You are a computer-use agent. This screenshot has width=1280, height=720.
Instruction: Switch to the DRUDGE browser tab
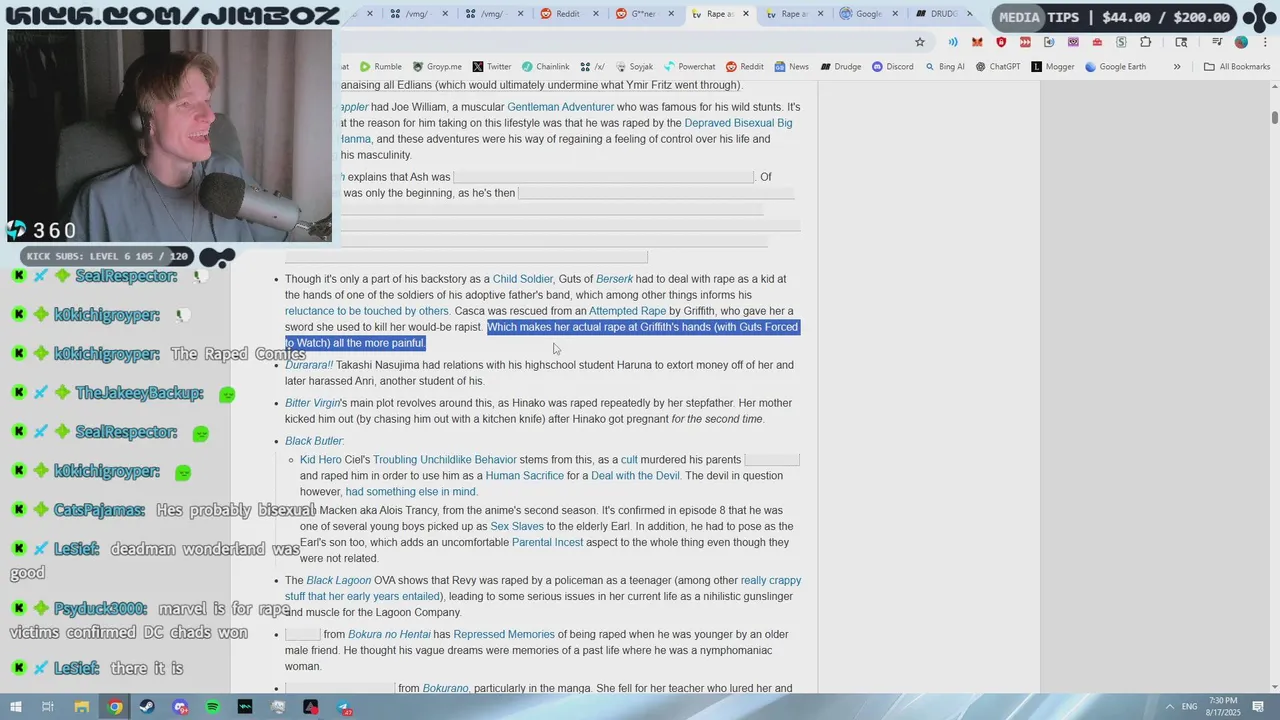(937, 14)
